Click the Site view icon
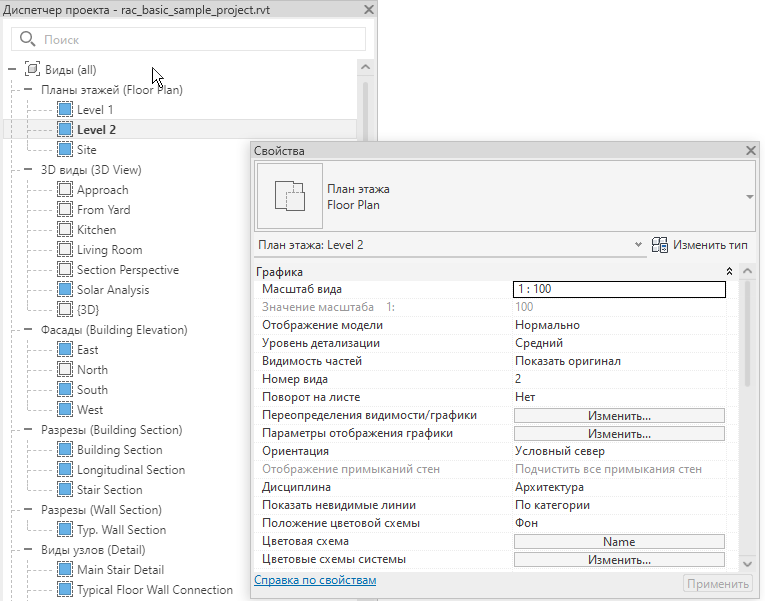This screenshot has width=765, height=601. [65, 149]
